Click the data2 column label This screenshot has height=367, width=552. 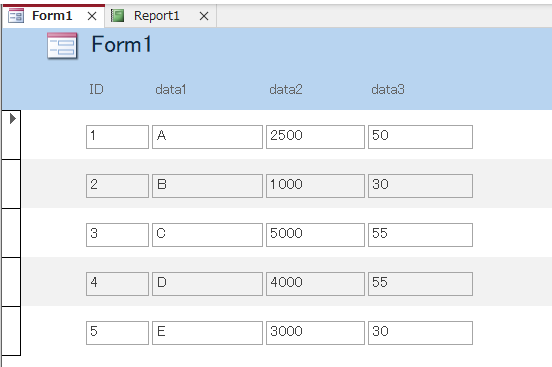coord(286,89)
